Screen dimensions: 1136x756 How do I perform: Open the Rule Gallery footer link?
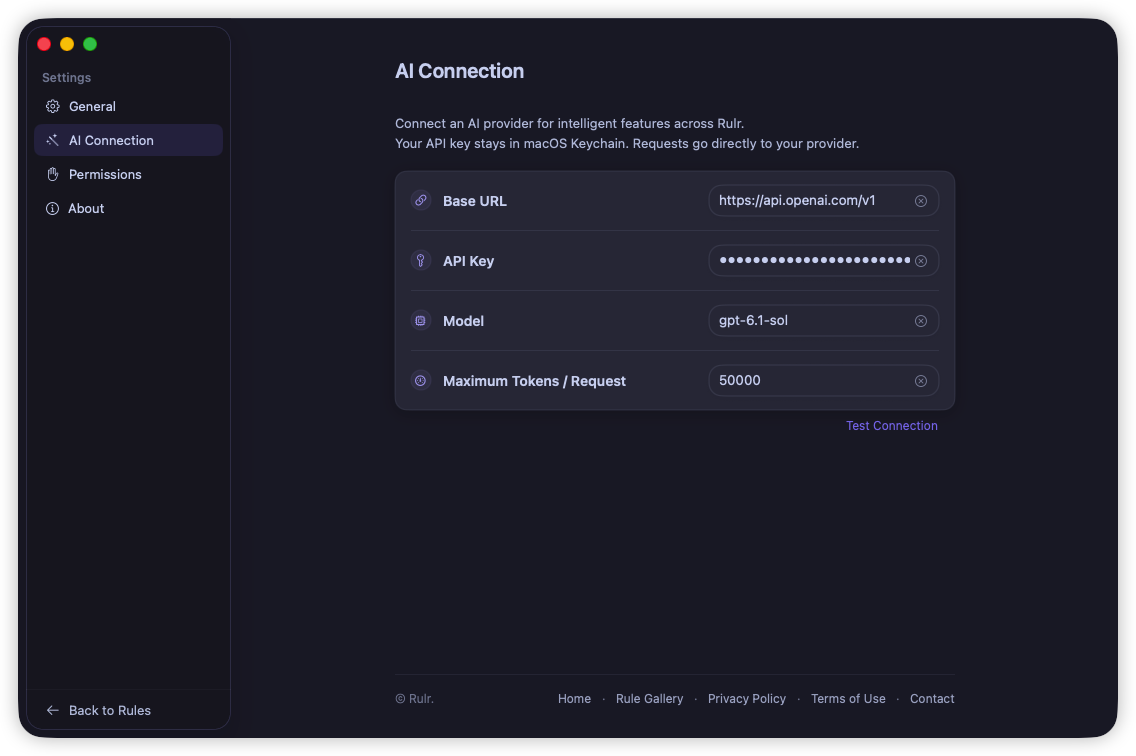[649, 699]
